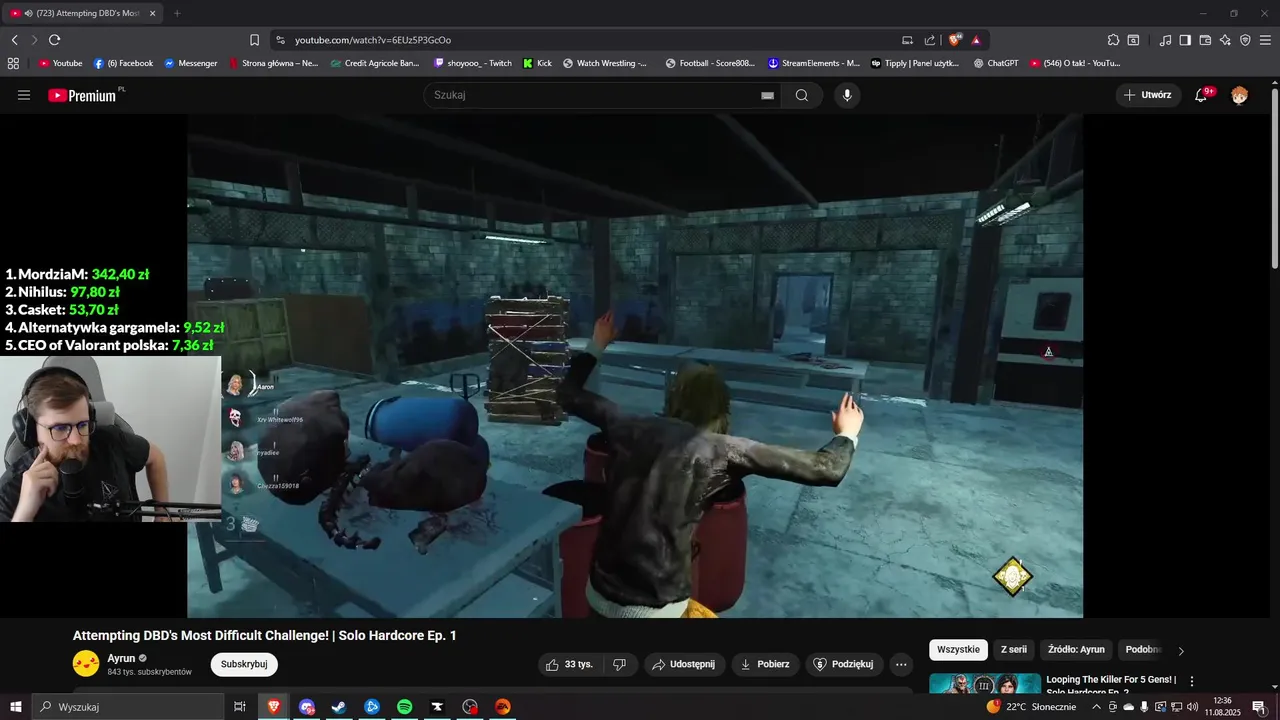Open Windows Start menu
The image size is (1280, 720).
pos(15,707)
